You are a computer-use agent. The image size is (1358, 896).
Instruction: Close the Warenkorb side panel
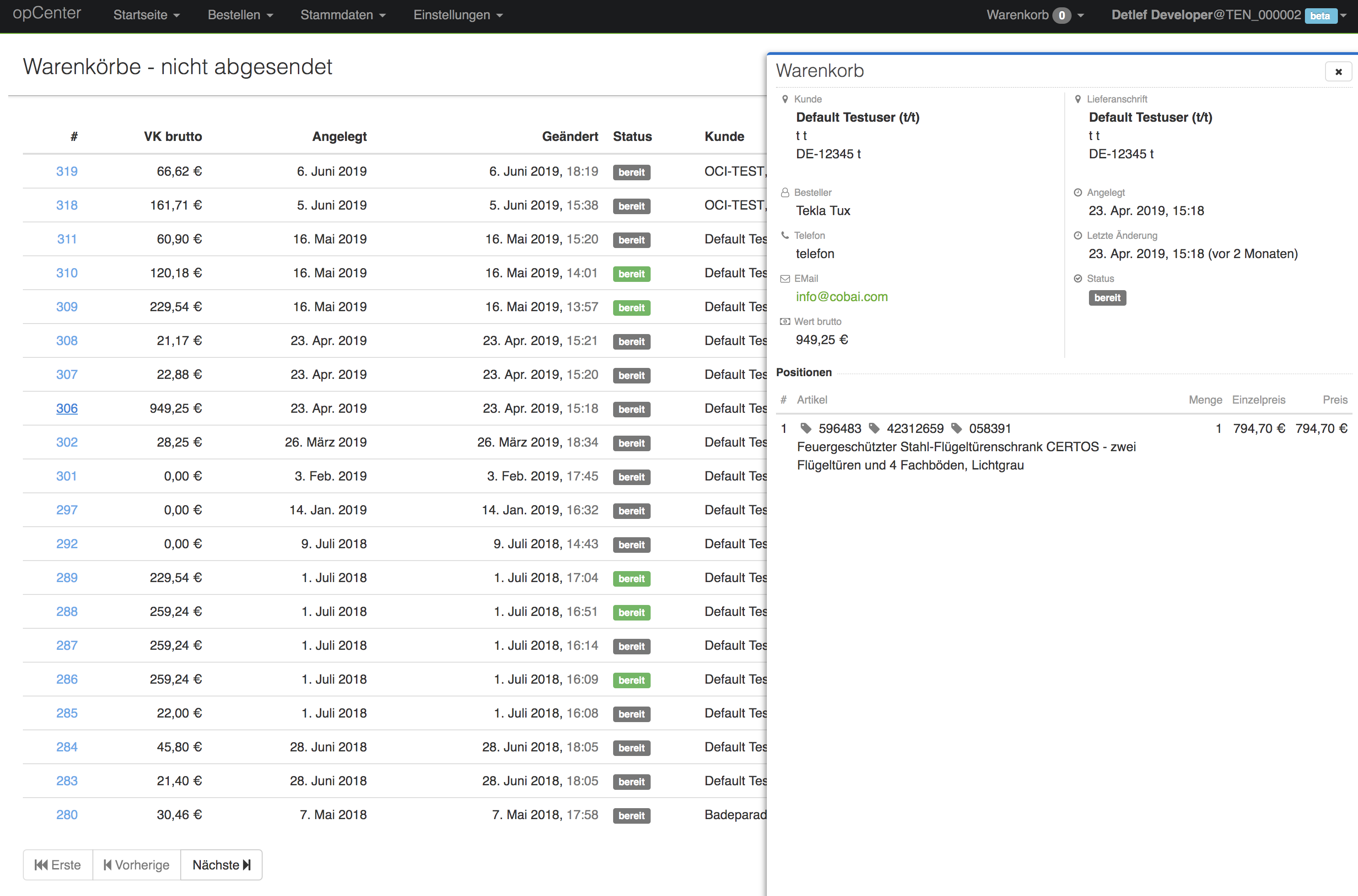coord(1338,71)
